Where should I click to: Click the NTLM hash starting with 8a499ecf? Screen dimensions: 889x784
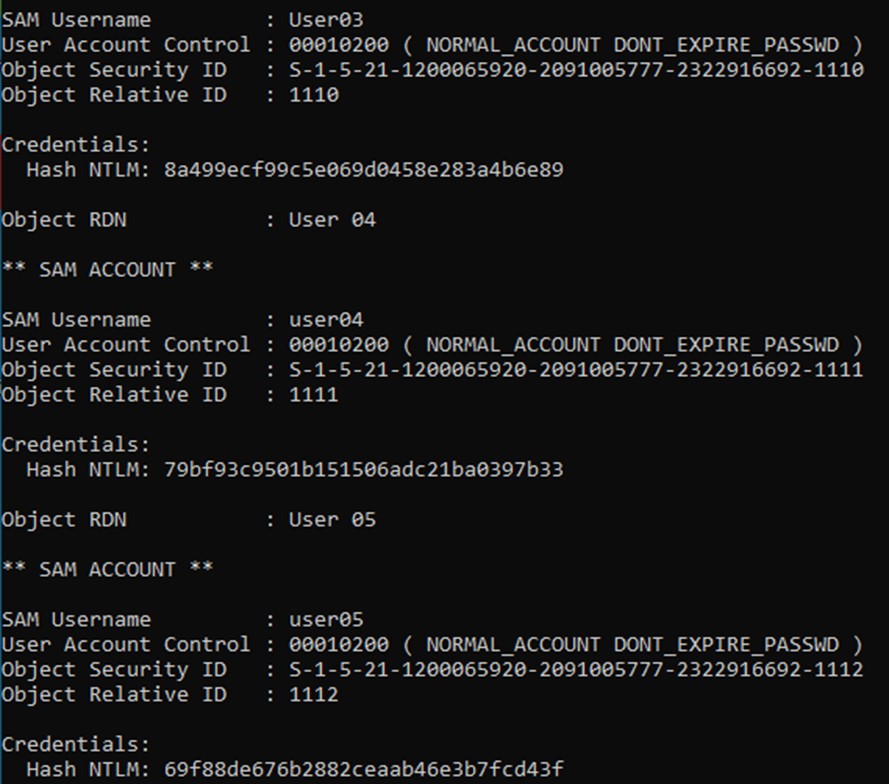pyautogui.click(x=363, y=170)
